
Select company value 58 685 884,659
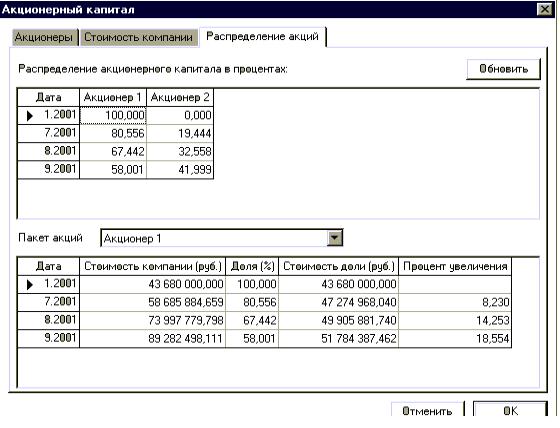(x=152, y=303)
